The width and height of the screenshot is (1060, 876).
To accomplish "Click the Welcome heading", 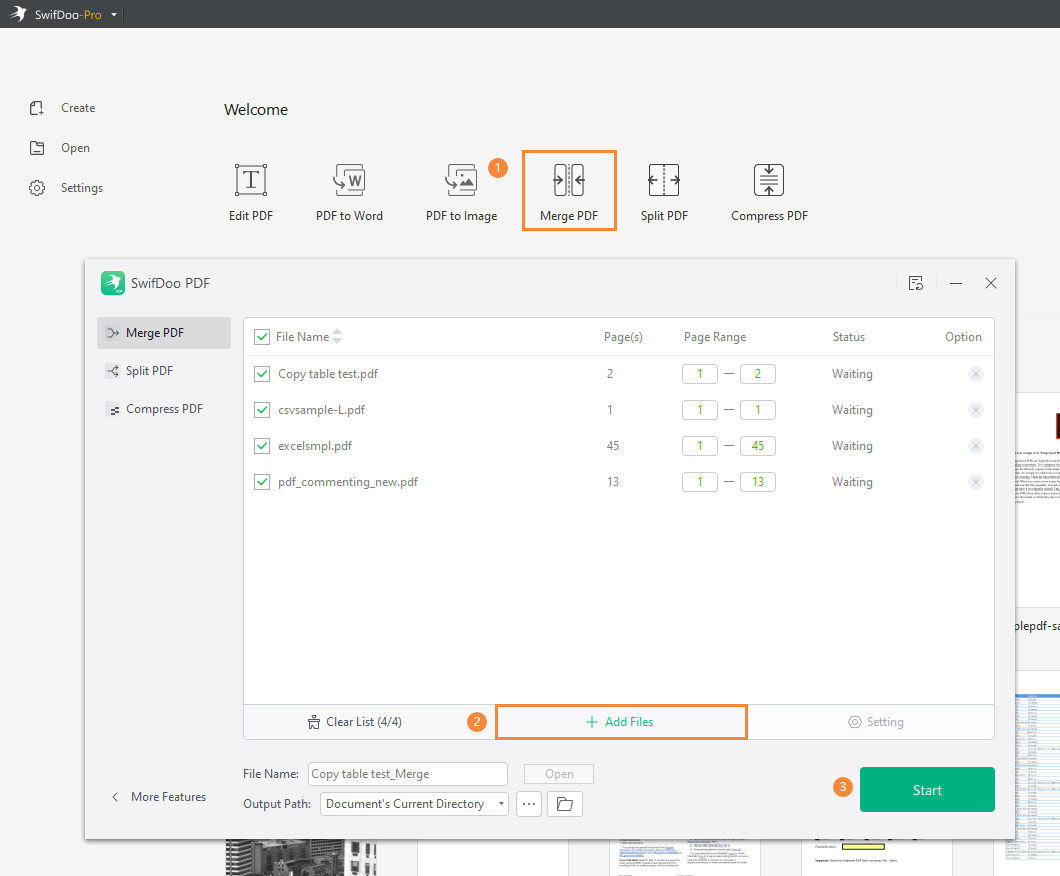I will pyautogui.click(x=256, y=110).
